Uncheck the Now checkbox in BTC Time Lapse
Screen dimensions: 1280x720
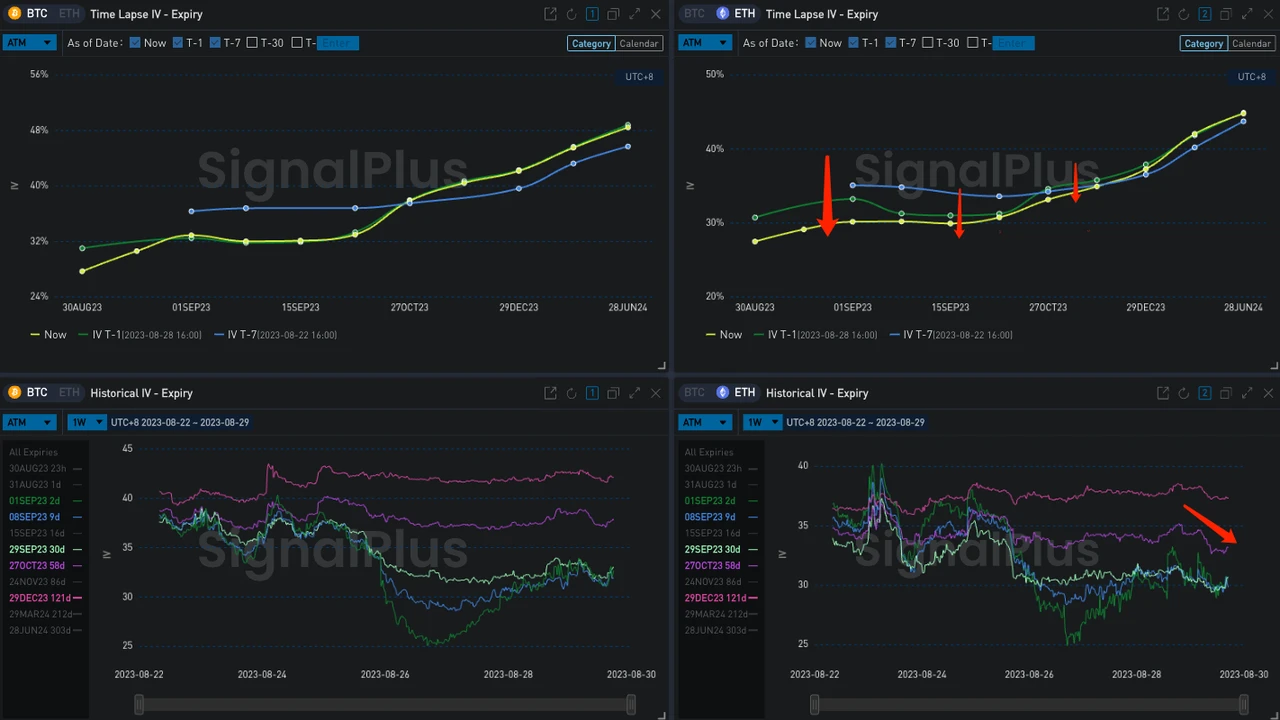135,43
